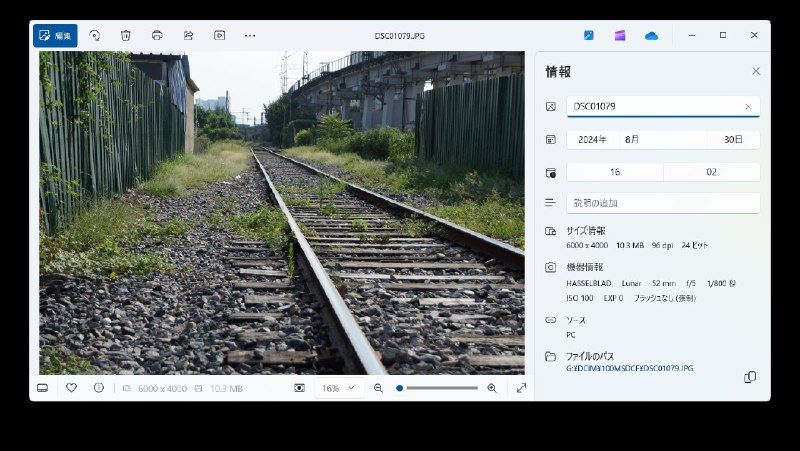Open the purple Clipchamp icon
The width and height of the screenshot is (800, 451).
click(x=620, y=36)
